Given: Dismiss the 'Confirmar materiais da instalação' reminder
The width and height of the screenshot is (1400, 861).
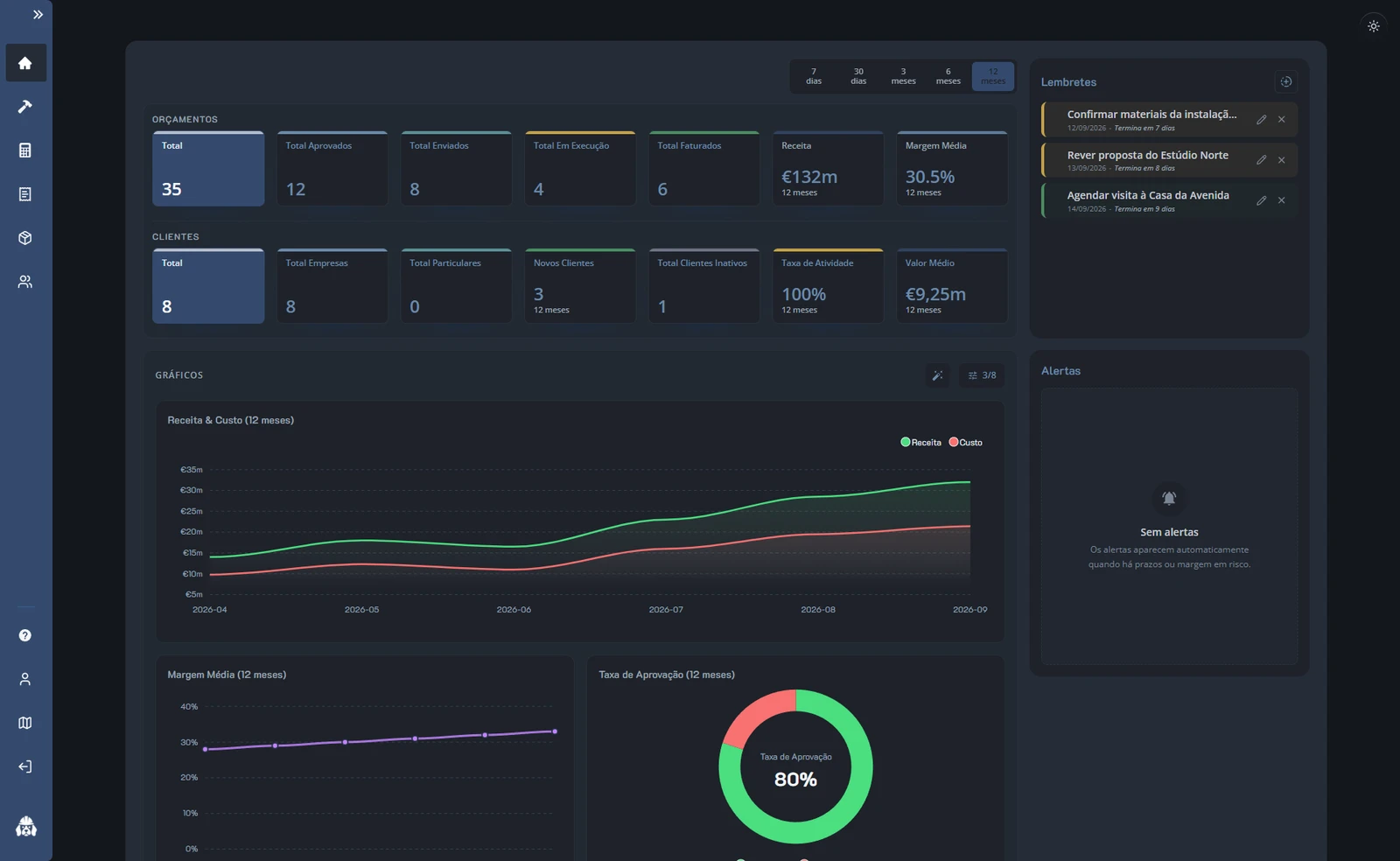Looking at the screenshot, I should [1282, 120].
